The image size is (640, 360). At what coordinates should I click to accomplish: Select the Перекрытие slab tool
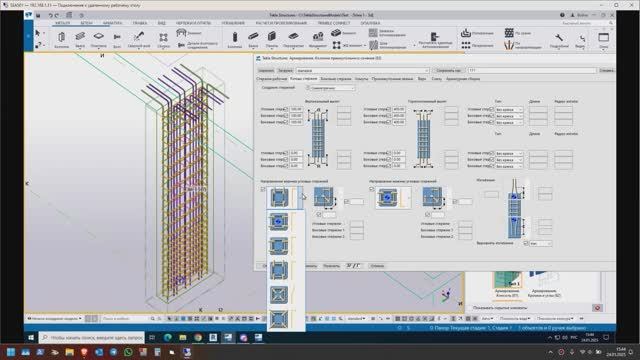pyautogui.click(x=293, y=40)
